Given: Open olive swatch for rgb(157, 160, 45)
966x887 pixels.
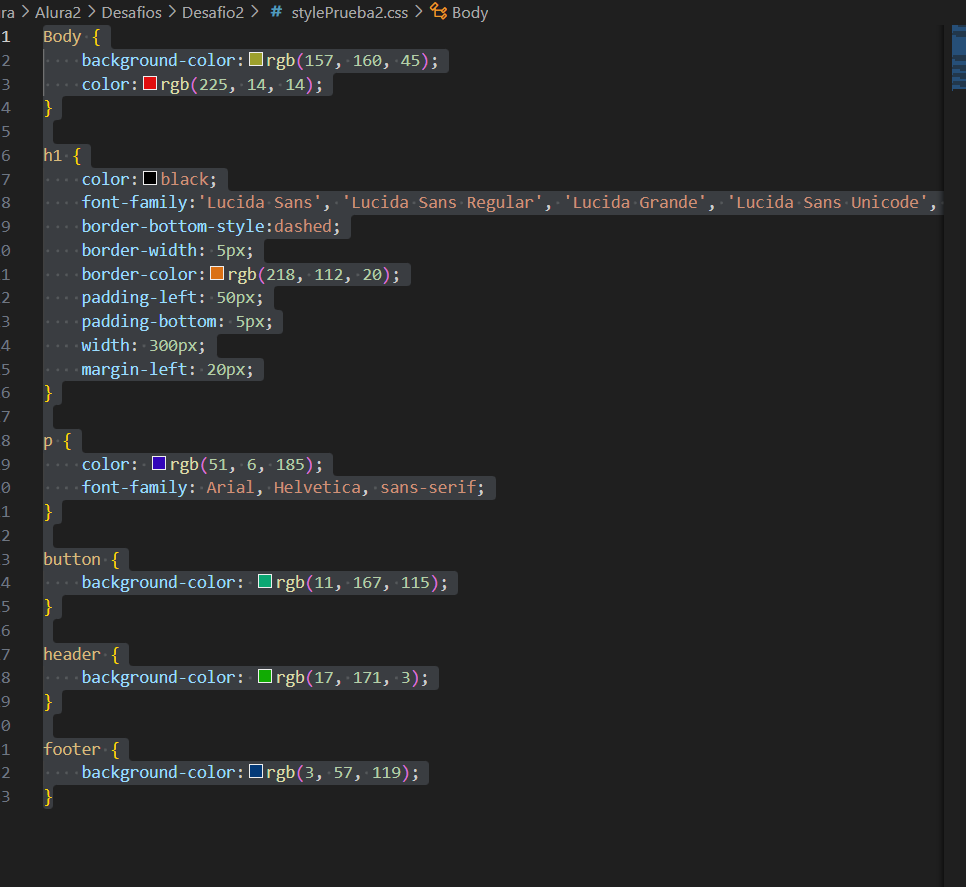Looking at the screenshot, I should point(256,59).
